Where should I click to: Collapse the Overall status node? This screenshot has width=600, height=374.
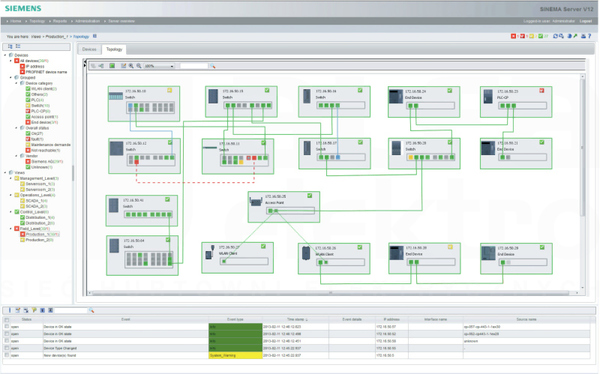(x=16, y=128)
